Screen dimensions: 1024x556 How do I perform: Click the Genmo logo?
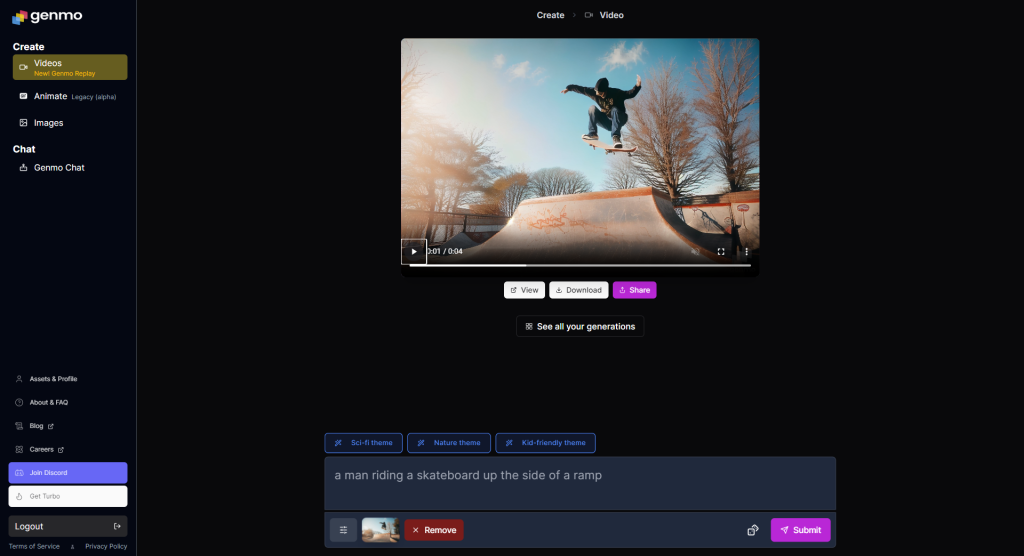47,16
